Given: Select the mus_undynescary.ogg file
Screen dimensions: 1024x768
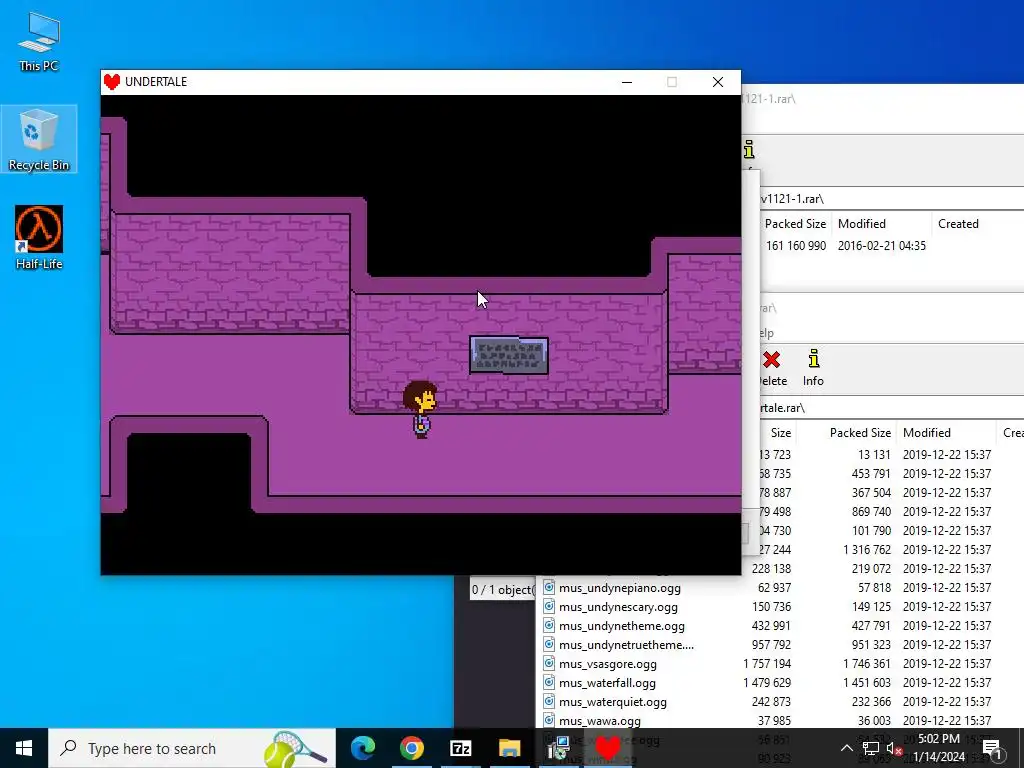Looking at the screenshot, I should tap(618, 607).
